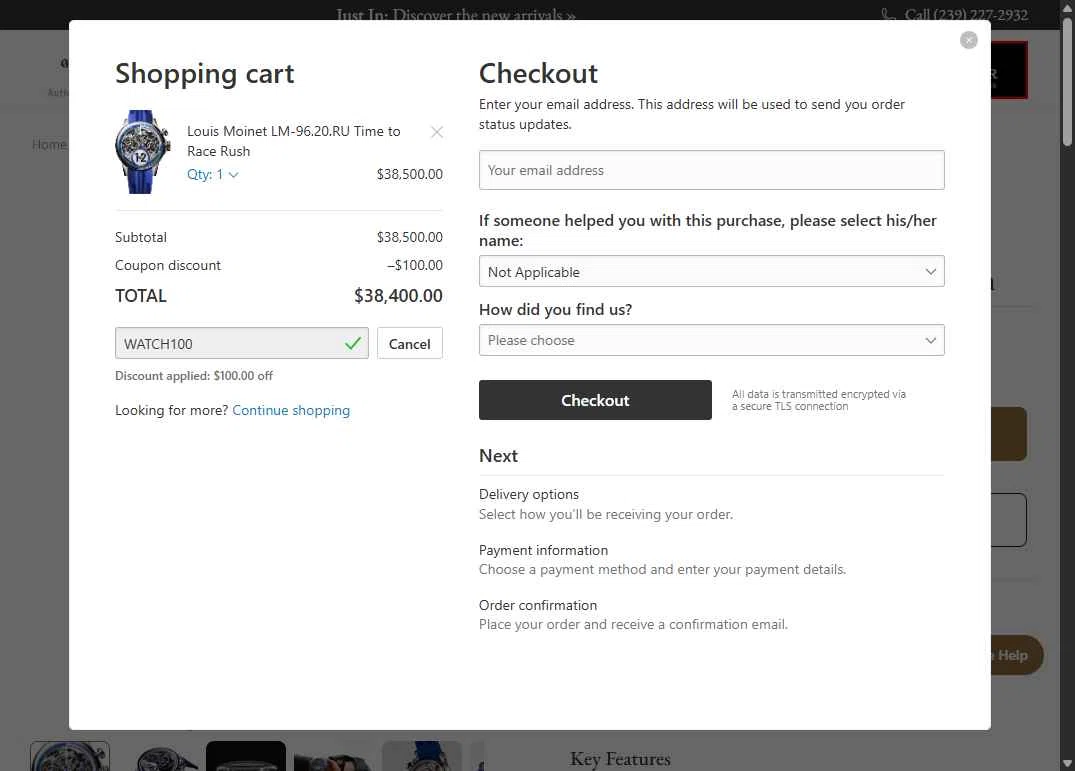Follow the Continue shopping link
The height and width of the screenshot is (771, 1075).
[291, 411]
